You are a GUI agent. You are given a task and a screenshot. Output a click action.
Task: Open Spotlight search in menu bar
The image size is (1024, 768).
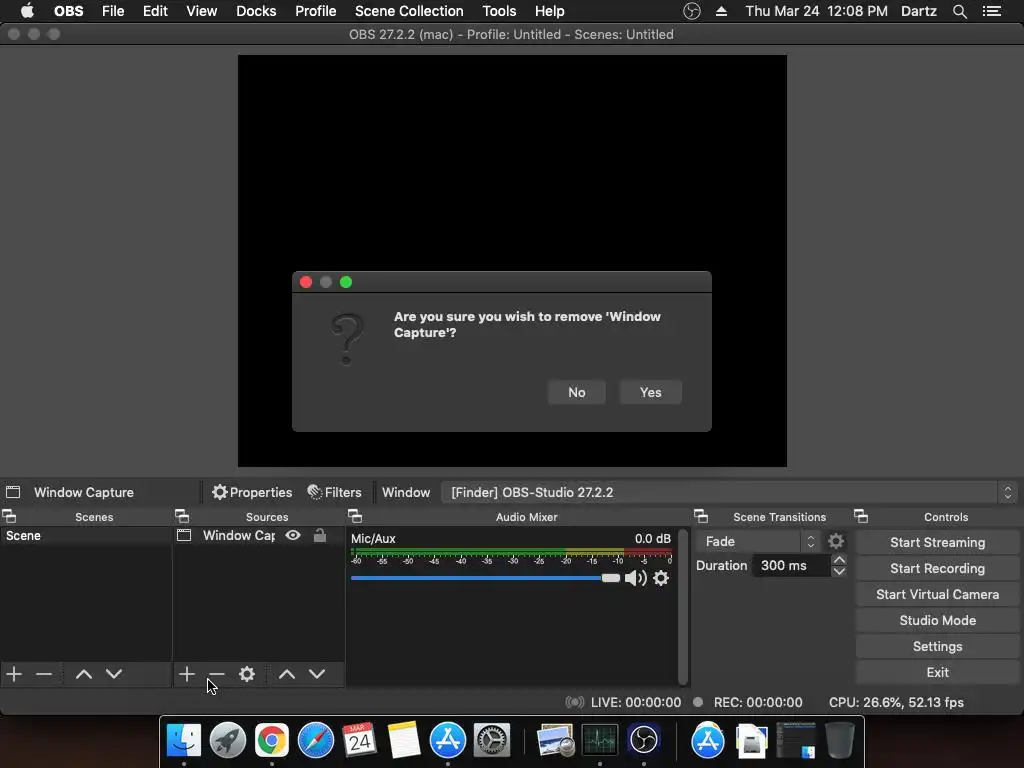pos(959,11)
